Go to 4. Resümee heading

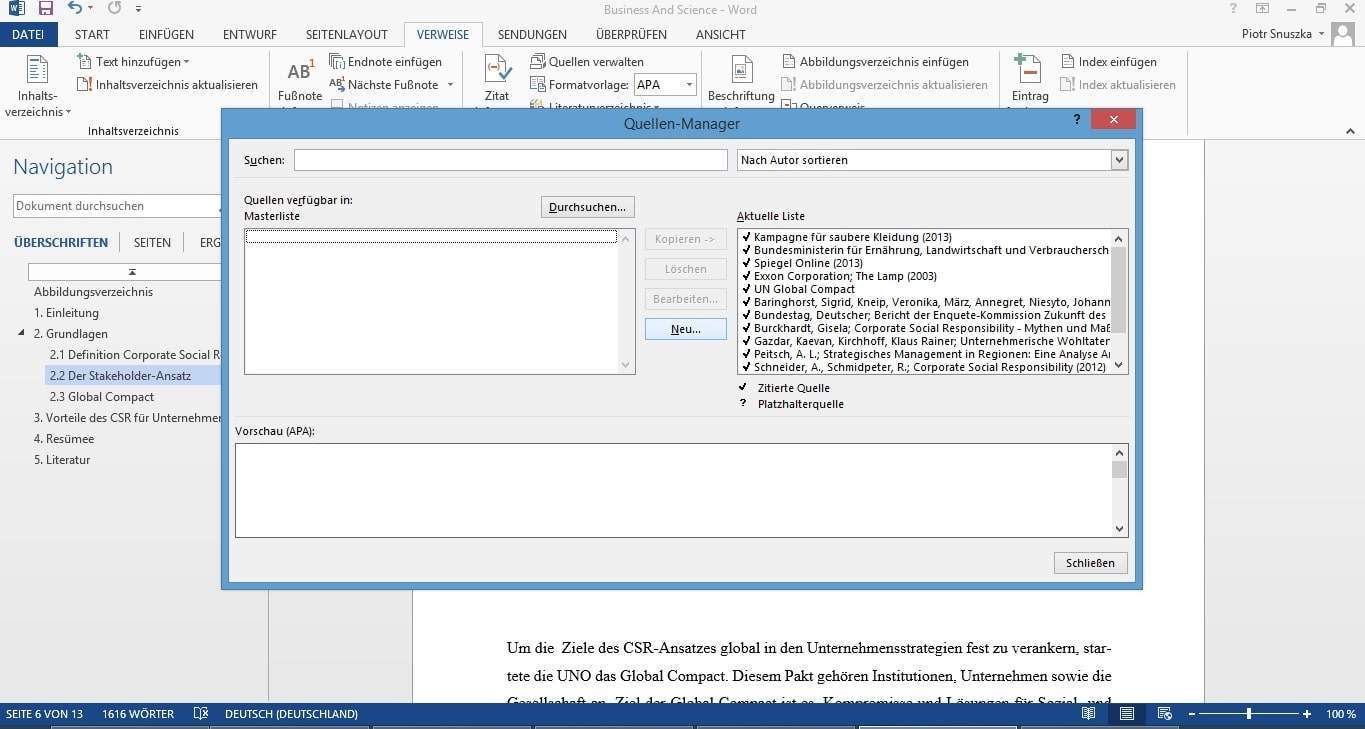coord(64,439)
